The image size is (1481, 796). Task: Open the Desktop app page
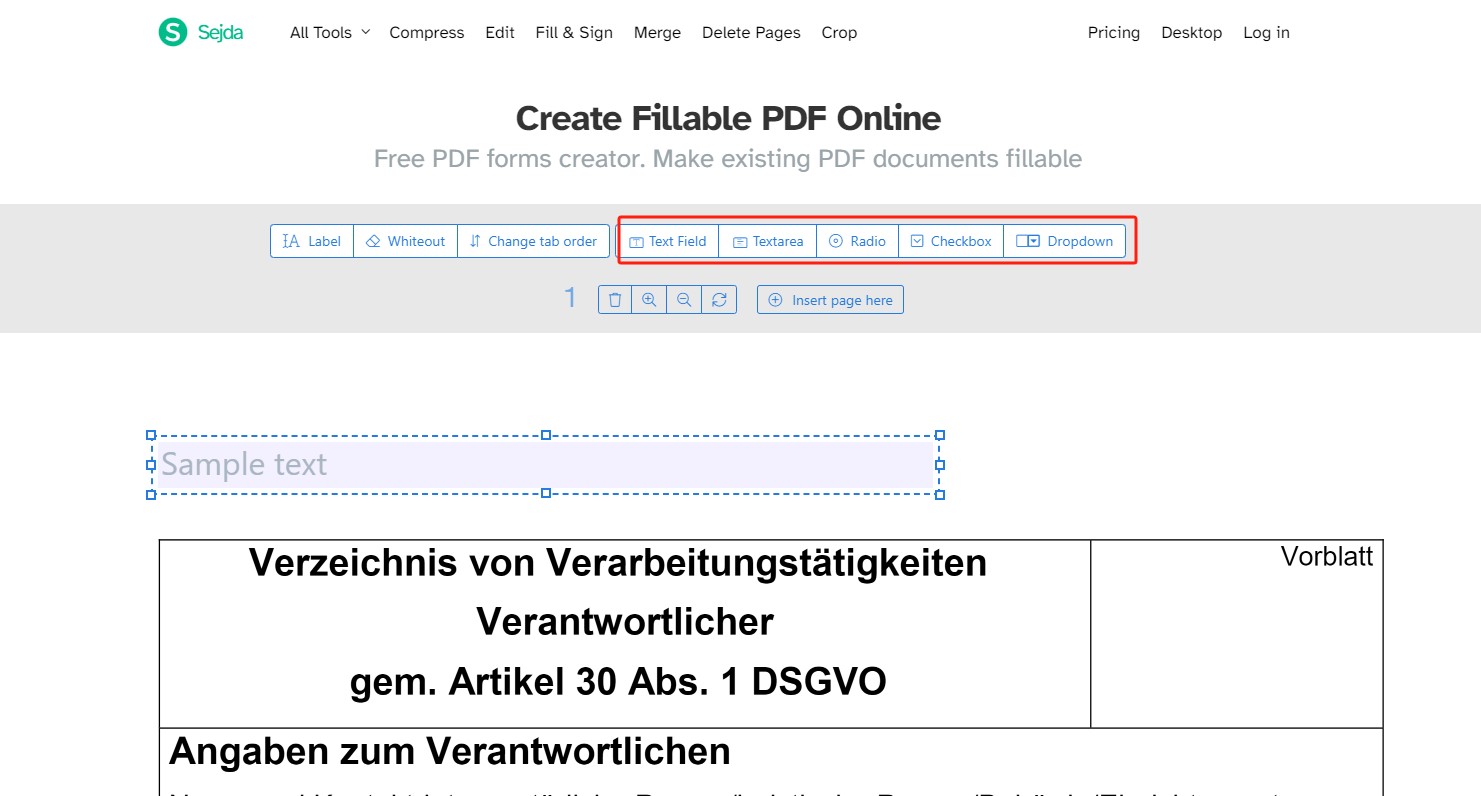pyautogui.click(x=1191, y=32)
